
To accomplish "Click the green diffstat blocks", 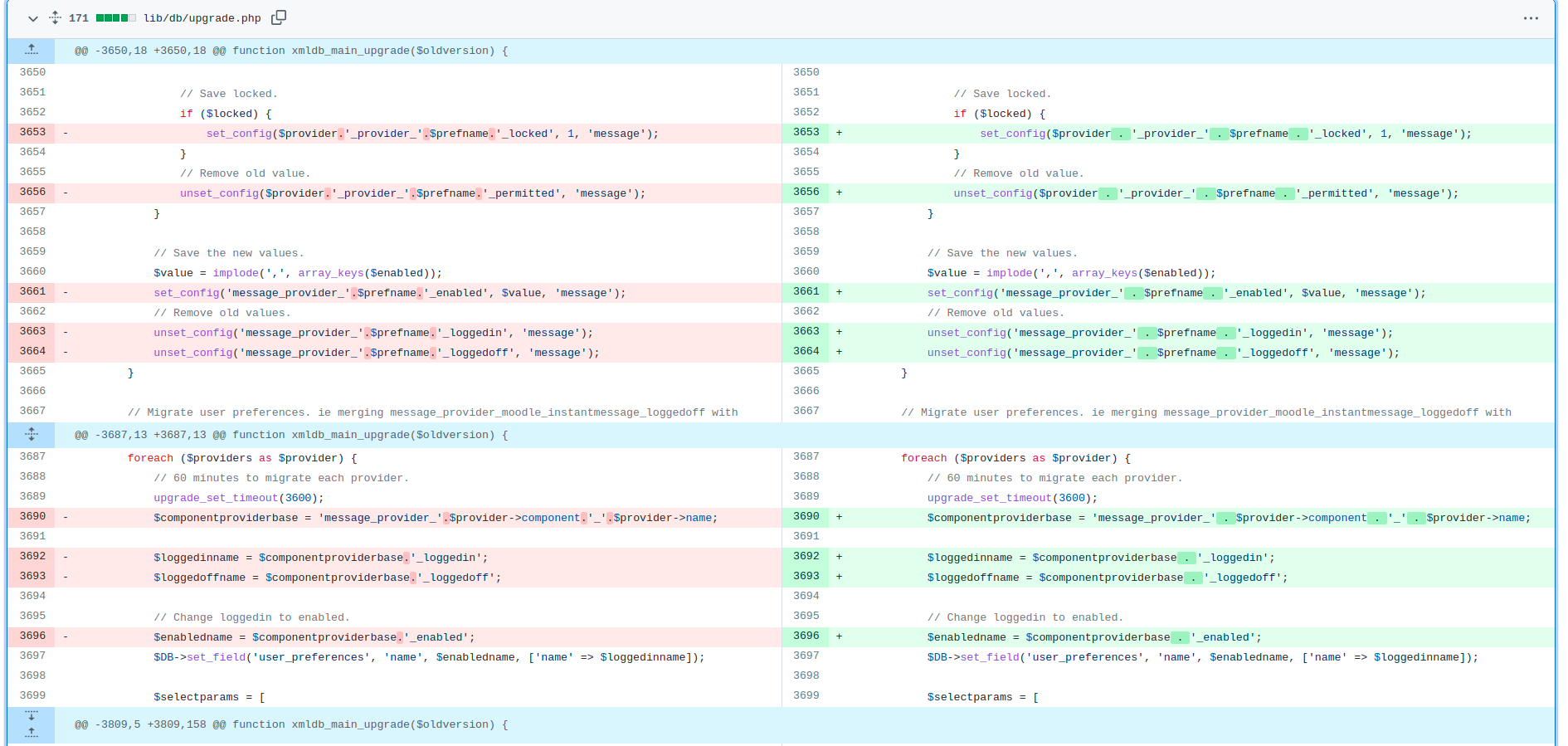I will pyautogui.click(x=115, y=17).
